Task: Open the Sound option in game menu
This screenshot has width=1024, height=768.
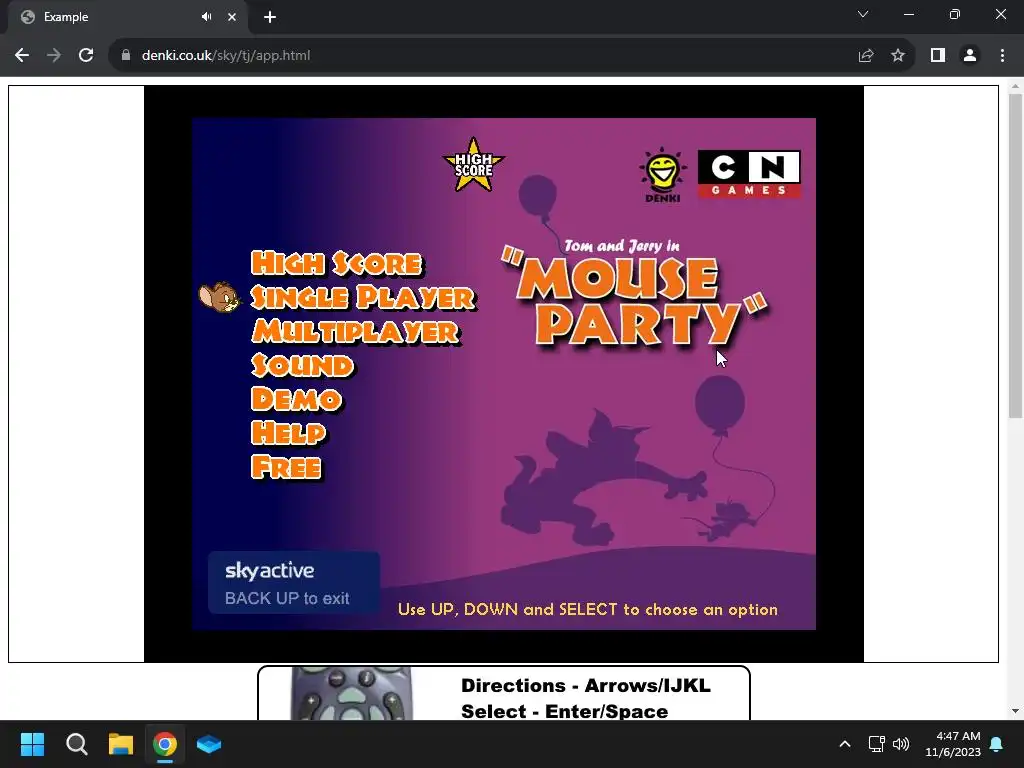Action: (x=302, y=365)
